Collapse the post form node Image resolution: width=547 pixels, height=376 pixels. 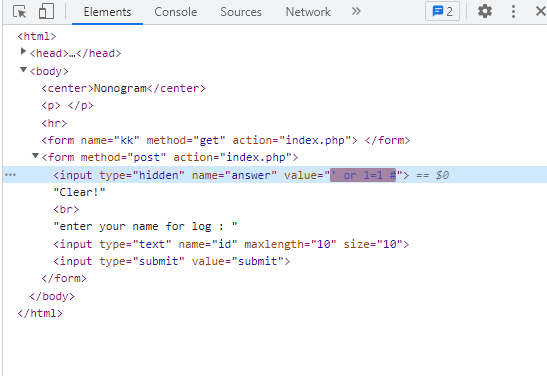[35, 156]
